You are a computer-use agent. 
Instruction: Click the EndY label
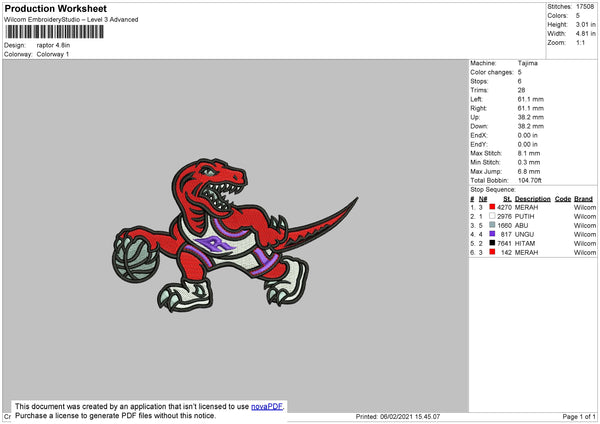click(x=479, y=144)
